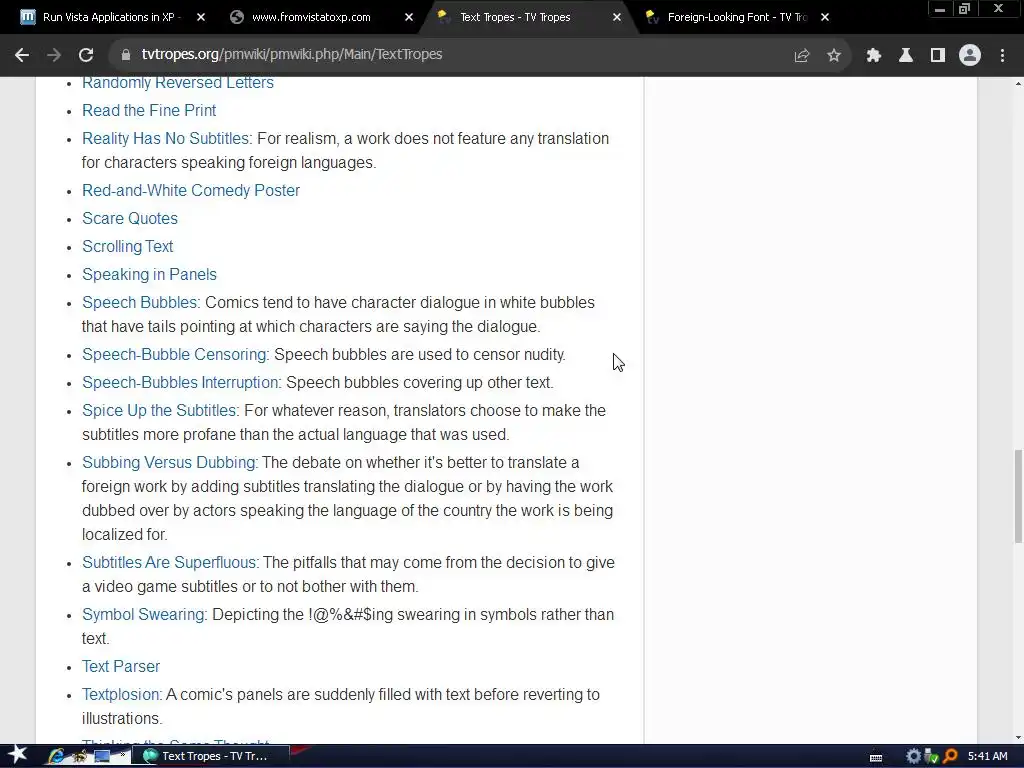Bookmark this page with the star
The image size is (1024, 768).
point(834,56)
